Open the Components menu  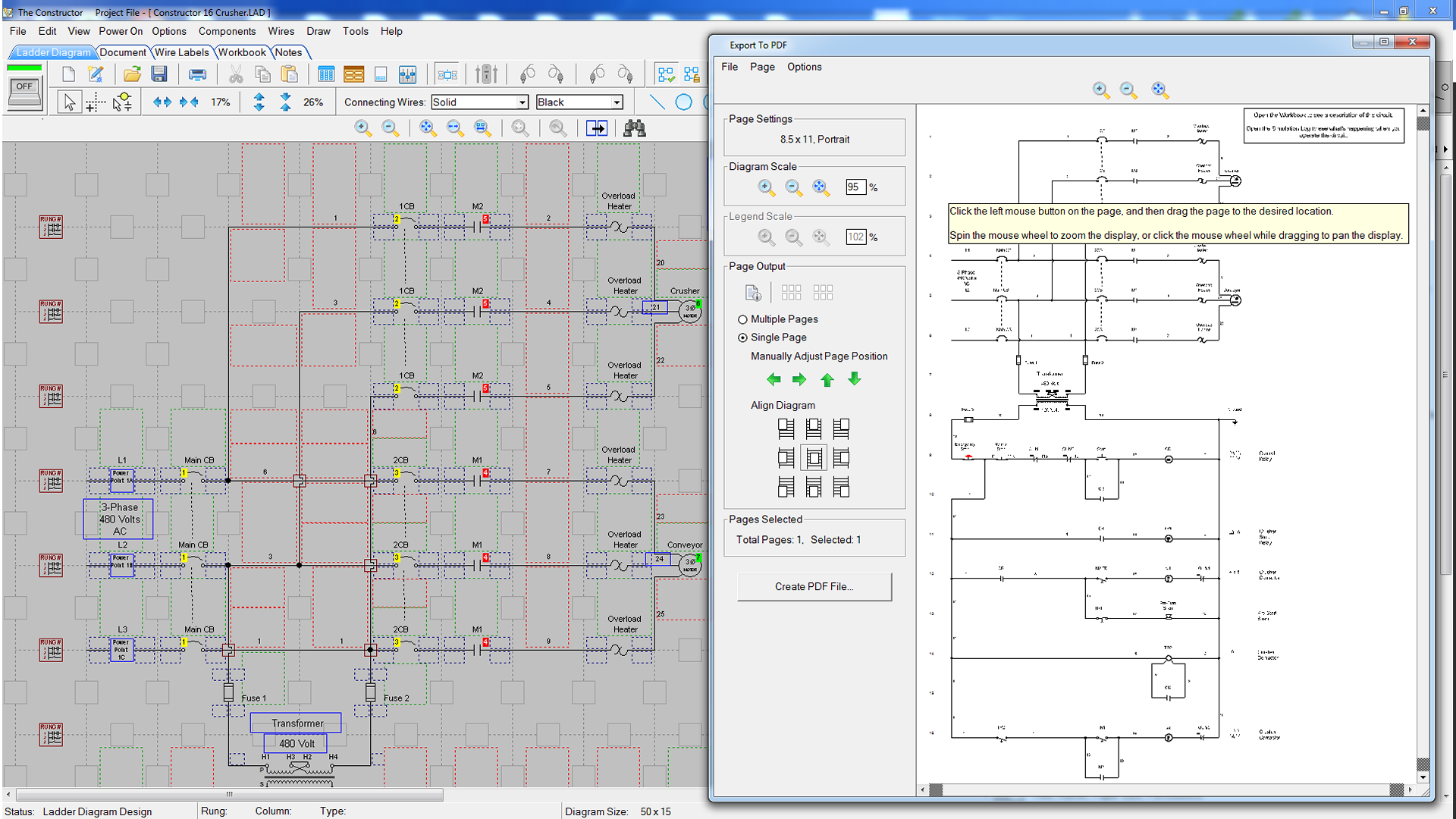(x=227, y=31)
